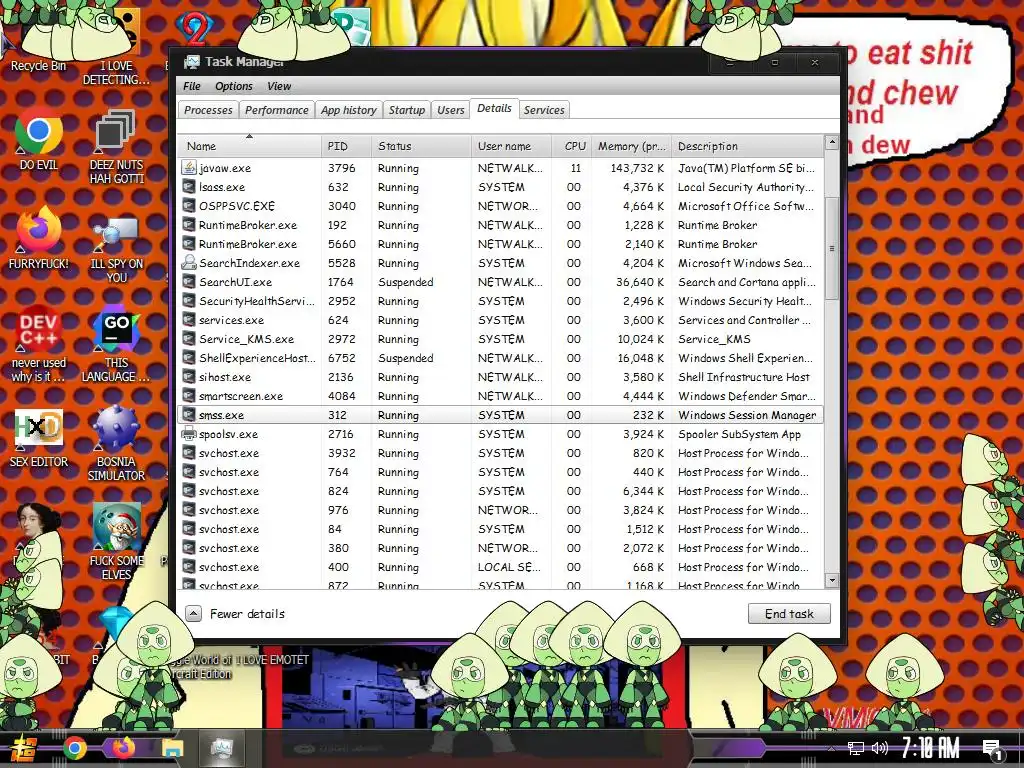Open the Recycle Bin desktop icon
1024x768 pixels.
pos(37,39)
